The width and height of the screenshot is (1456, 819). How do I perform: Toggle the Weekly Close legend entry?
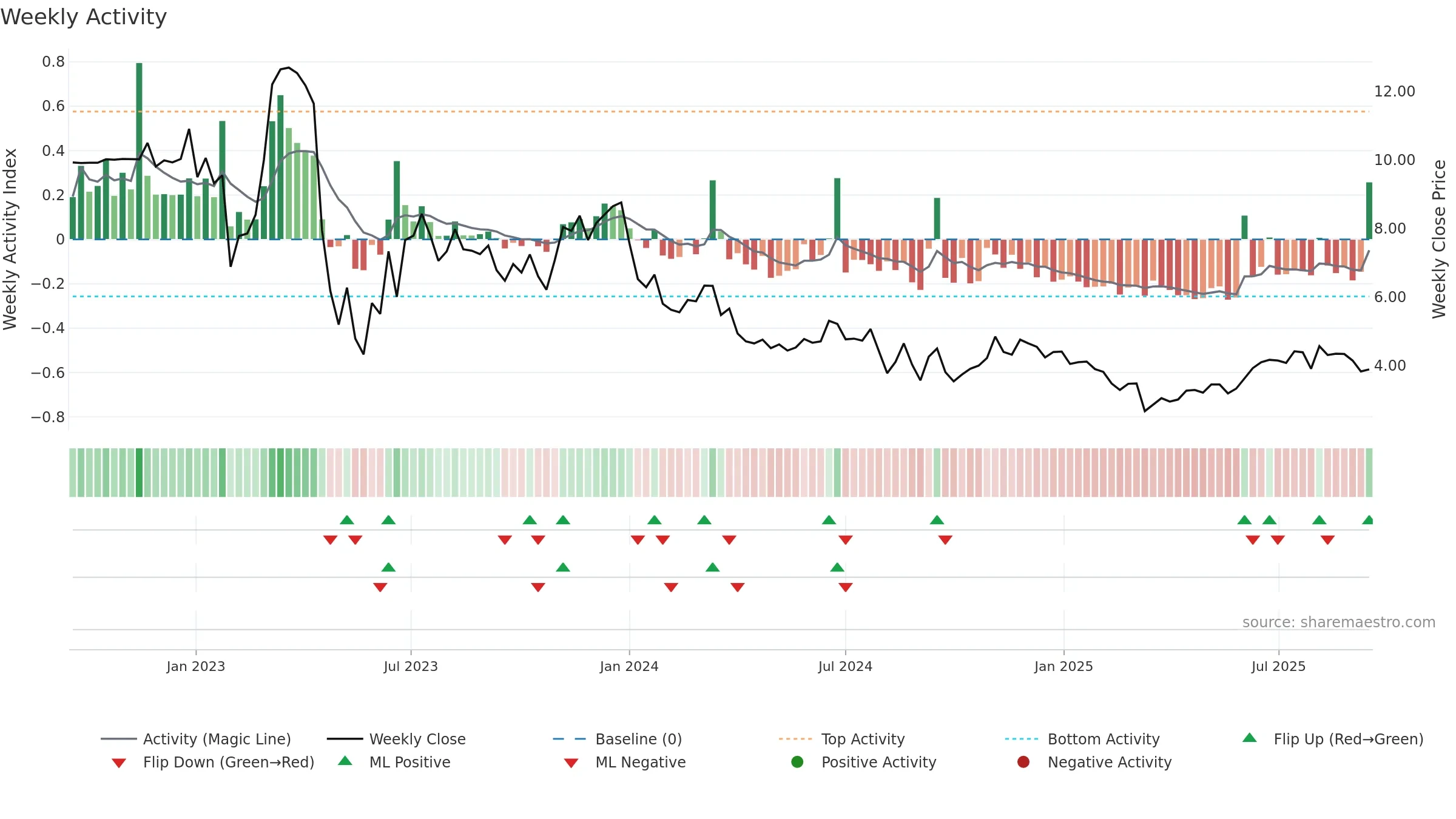396,739
